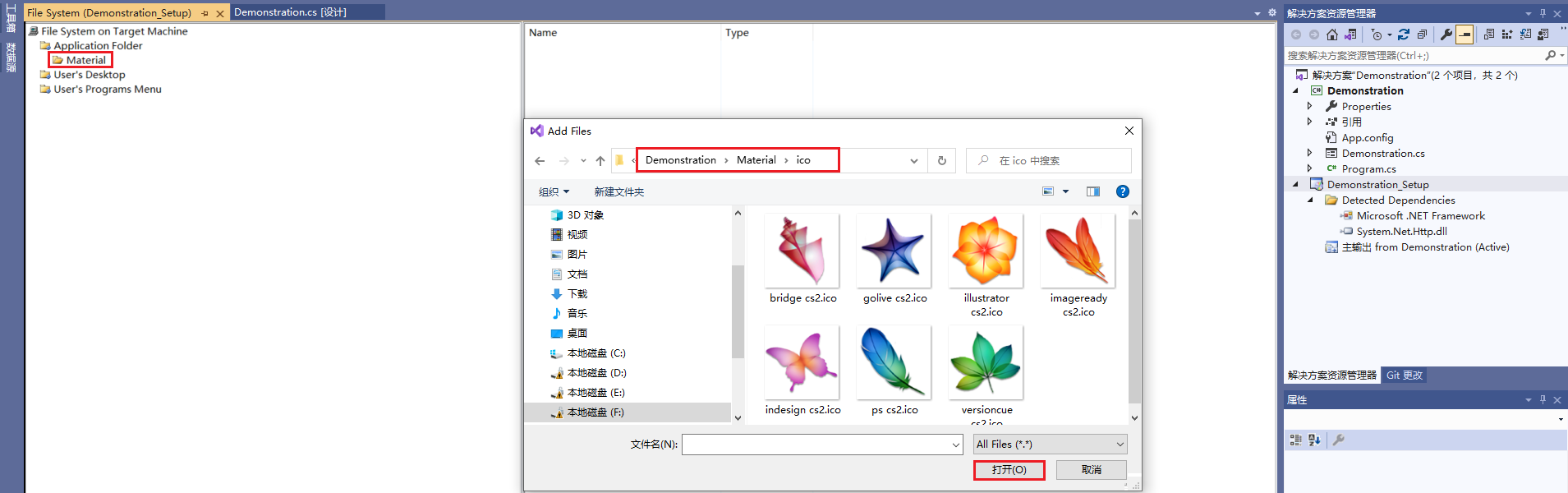Sort properties alphabetically with A-Z icon
Screen dimensions: 1568x493
1314,440
